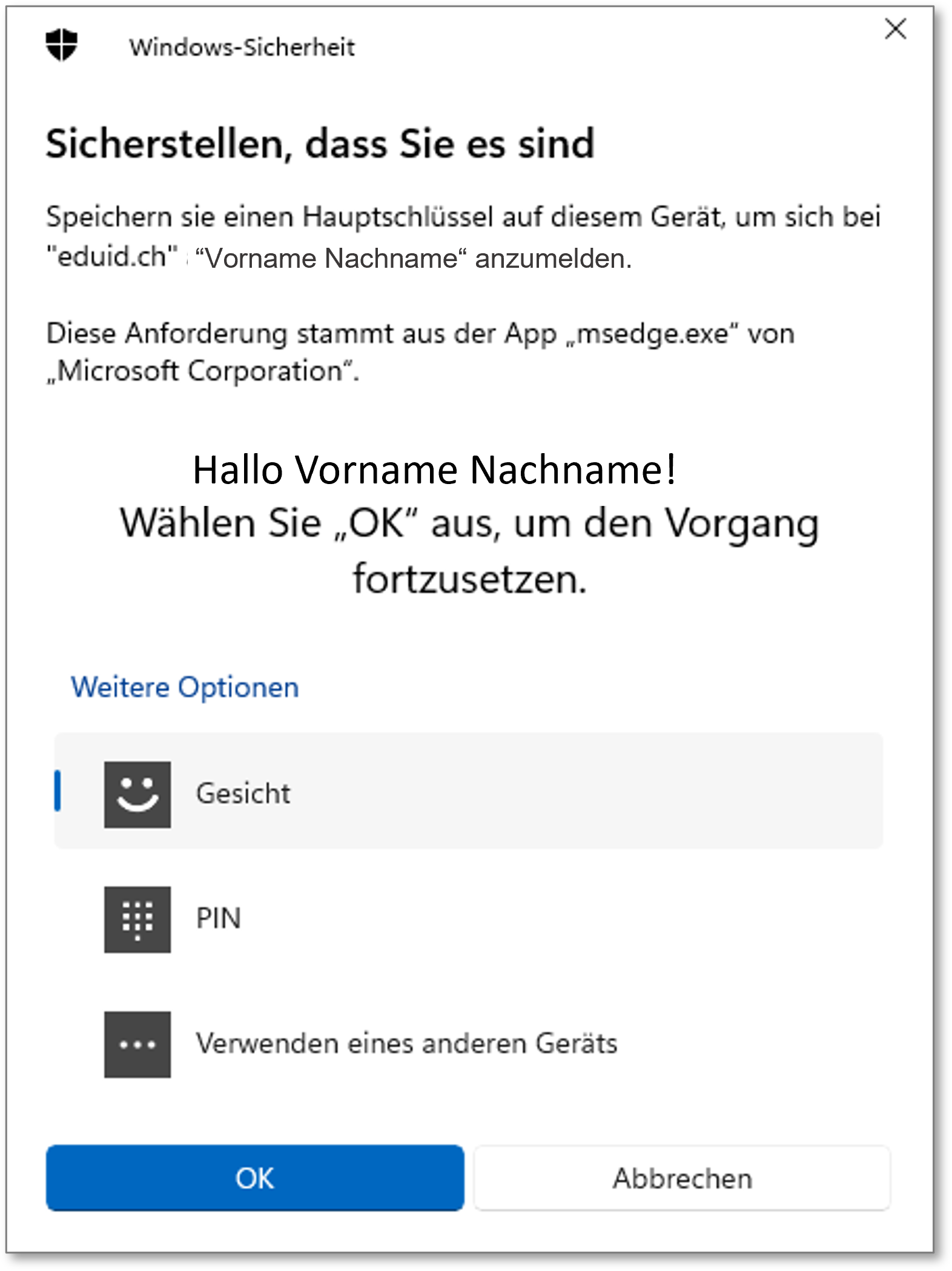Viewport: 952px width, 1271px height.
Task: Click the "eduid.ch" domain text
Action: 113,256
